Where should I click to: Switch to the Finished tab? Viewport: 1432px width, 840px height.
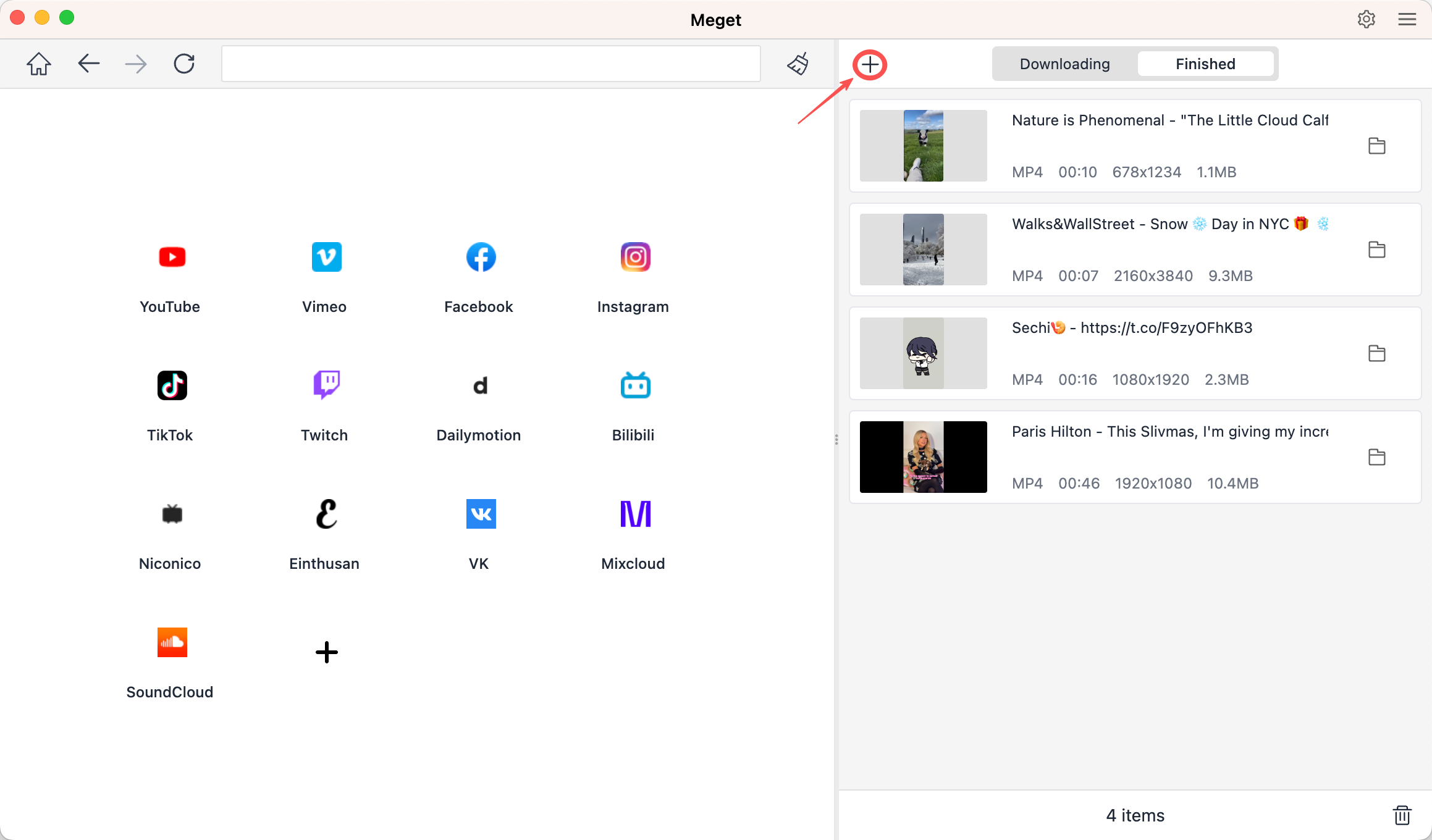tap(1205, 63)
